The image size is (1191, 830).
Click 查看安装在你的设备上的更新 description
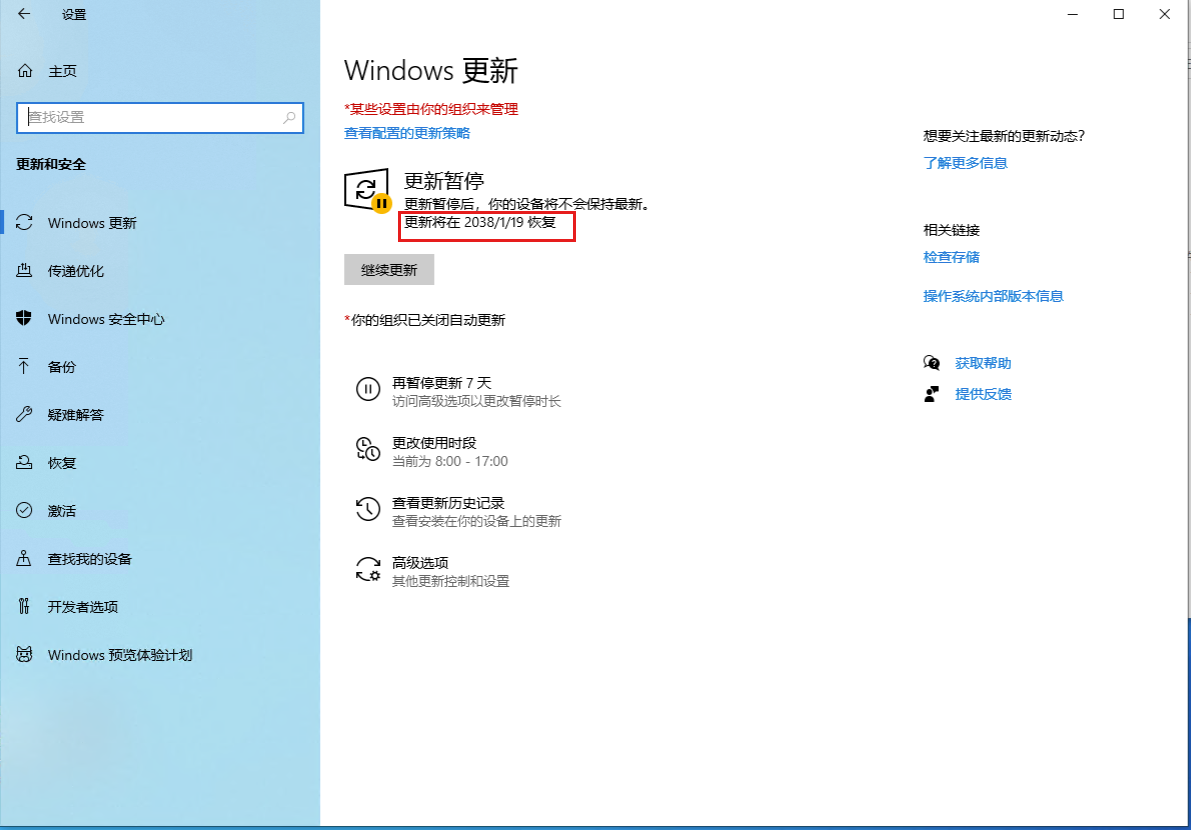tap(476, 521)
